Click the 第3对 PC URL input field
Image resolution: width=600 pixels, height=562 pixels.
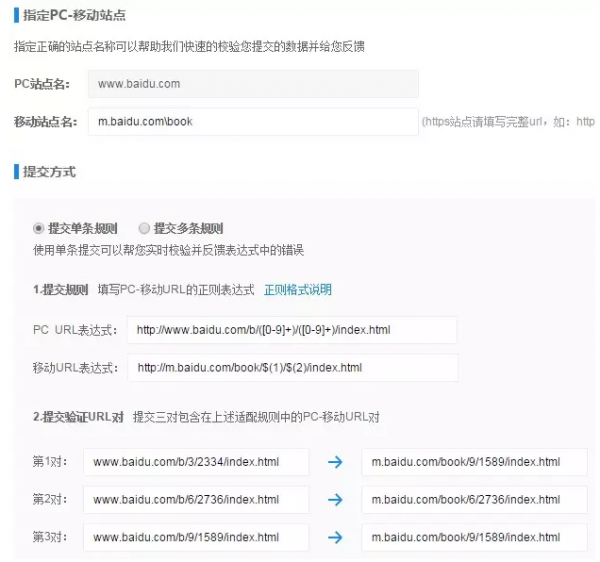click(x=196, y=537)
